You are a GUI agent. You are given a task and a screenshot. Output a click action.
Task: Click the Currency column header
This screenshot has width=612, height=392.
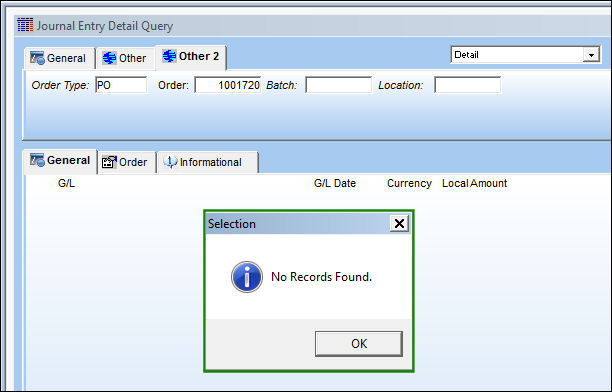tap(409, 184)
